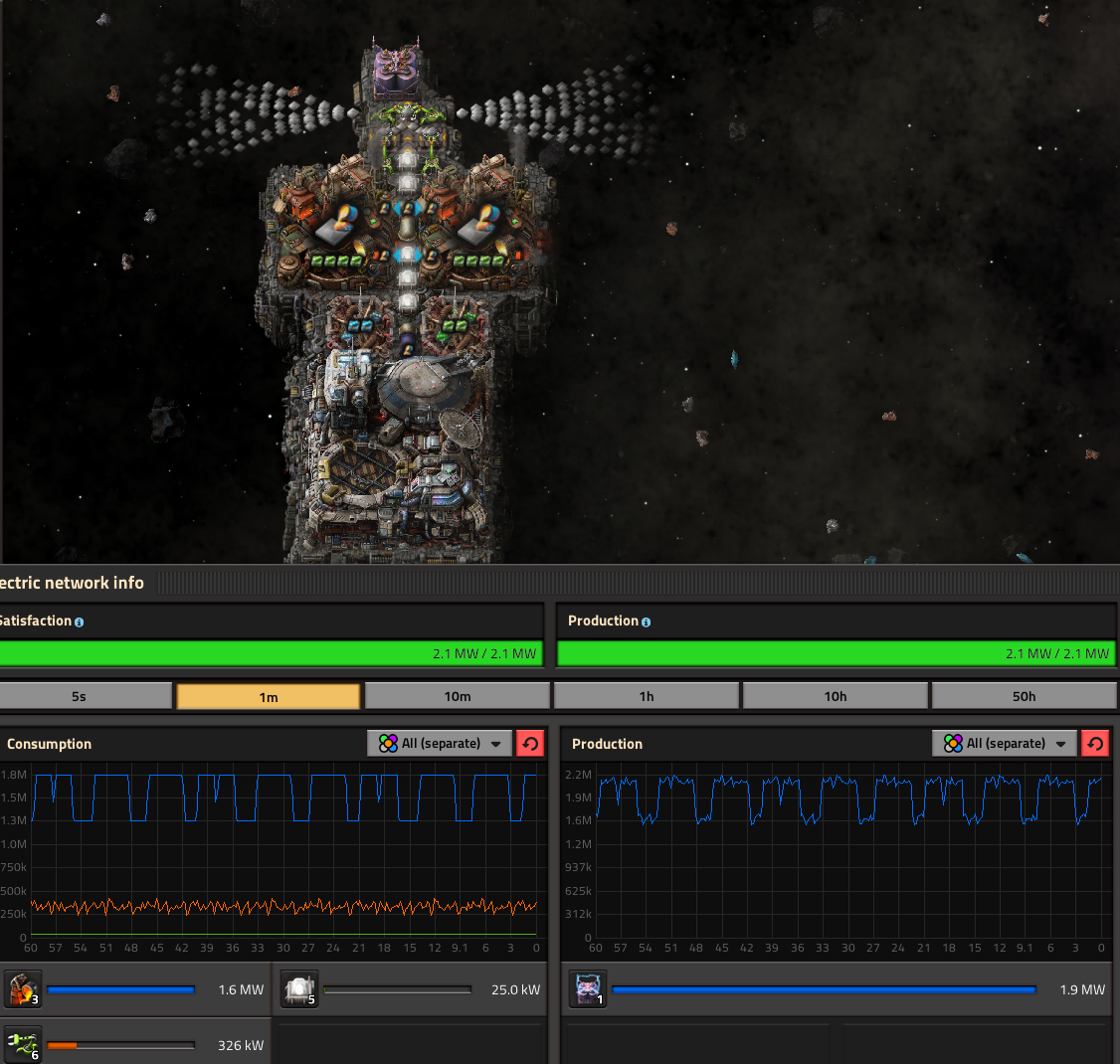Click the Production graph's 2.2M axis label

click(578, 775)
